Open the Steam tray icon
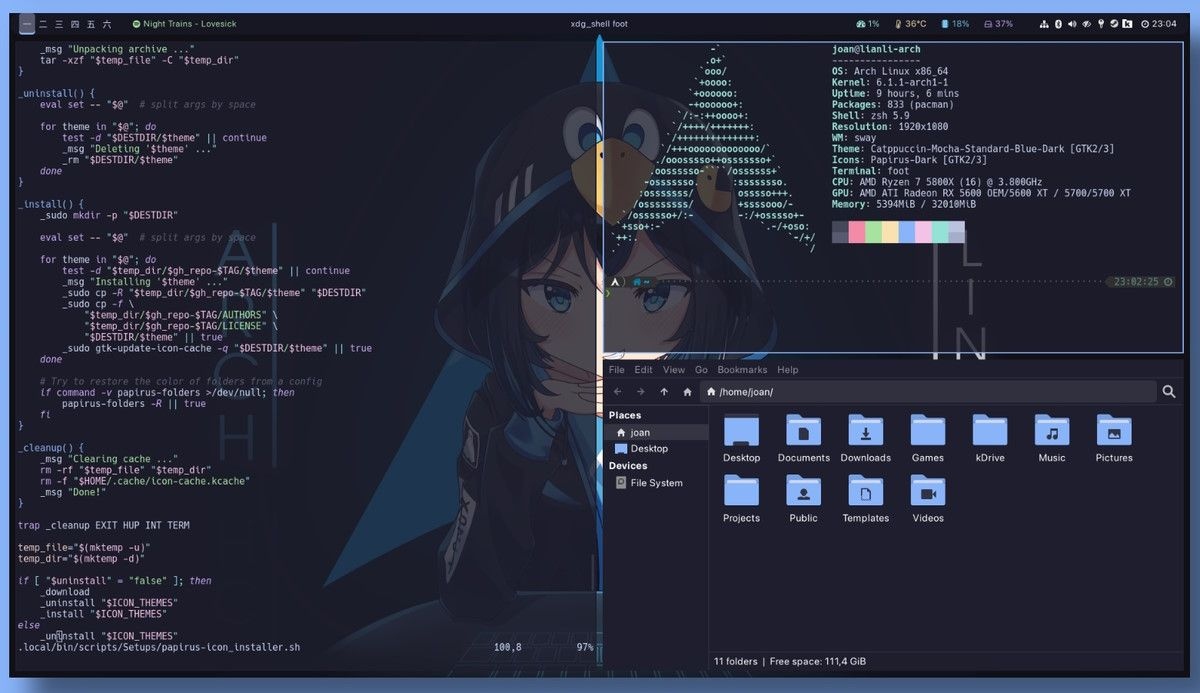The height and width of the screenshot is (693, 1200). tap(1114, 23)
